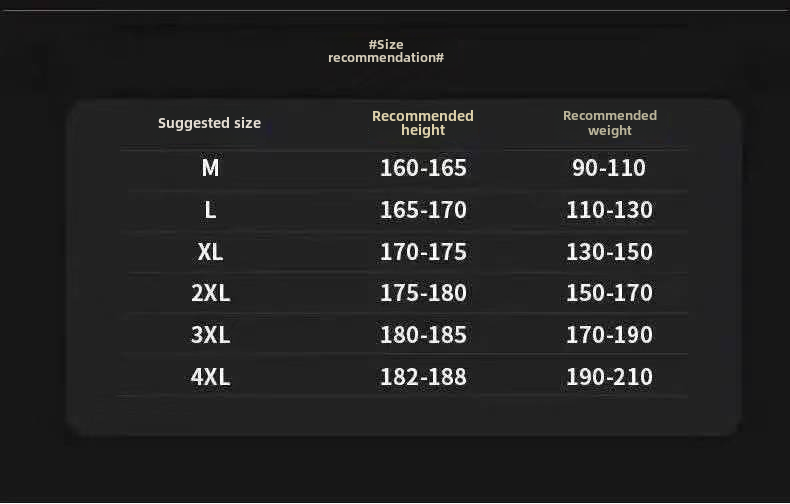
Task: Click the 'Suggested size' column header
Action: point(209,123)
